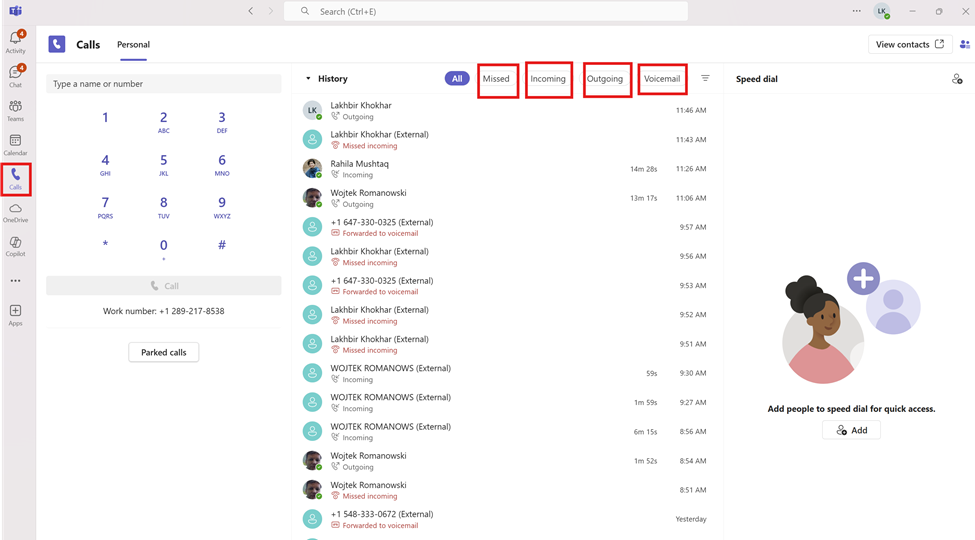The width and height of the screenshot is (975, 540).
Task: Open the Apps store icon
Action: point(15,315)
